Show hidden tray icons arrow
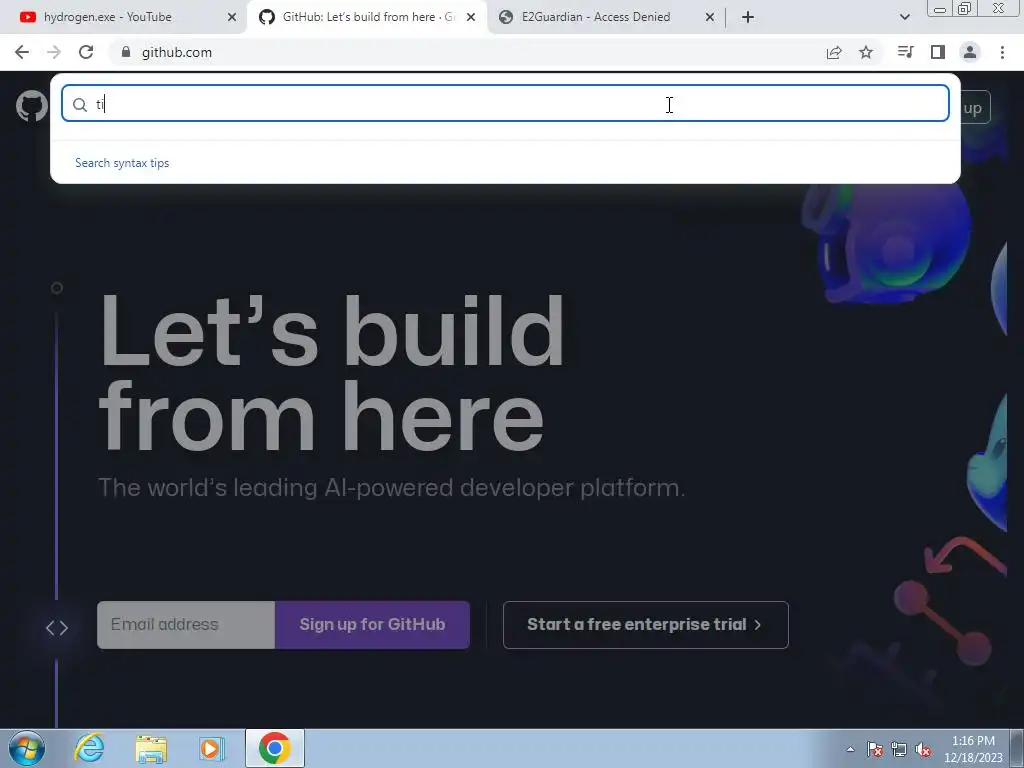Image resolution: width=1024 pixels, height=768 pixels. point(850,749)
